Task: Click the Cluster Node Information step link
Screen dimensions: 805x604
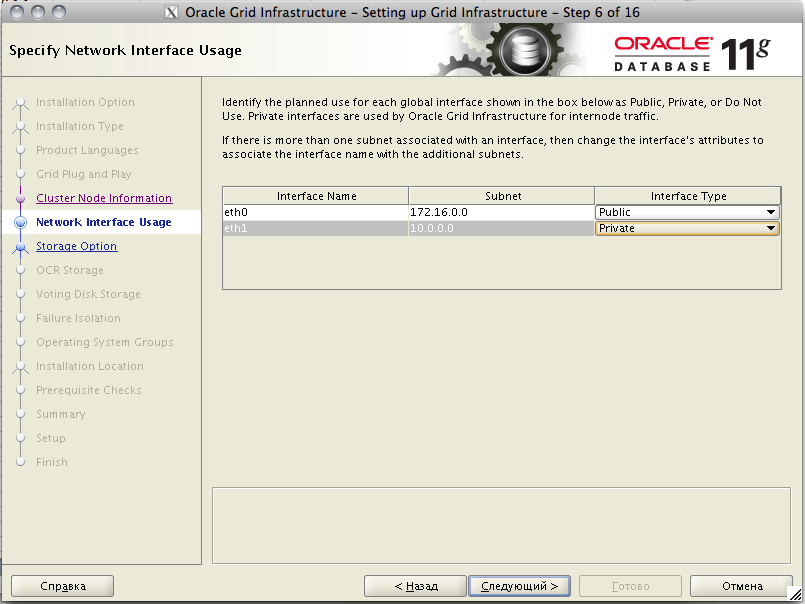Action: click(x=104, y=198)
